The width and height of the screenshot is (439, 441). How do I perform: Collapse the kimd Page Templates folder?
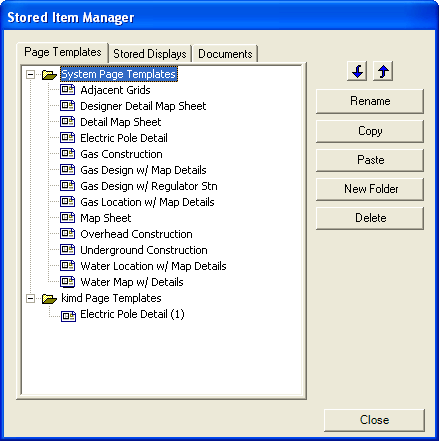(x=30, y=298)
